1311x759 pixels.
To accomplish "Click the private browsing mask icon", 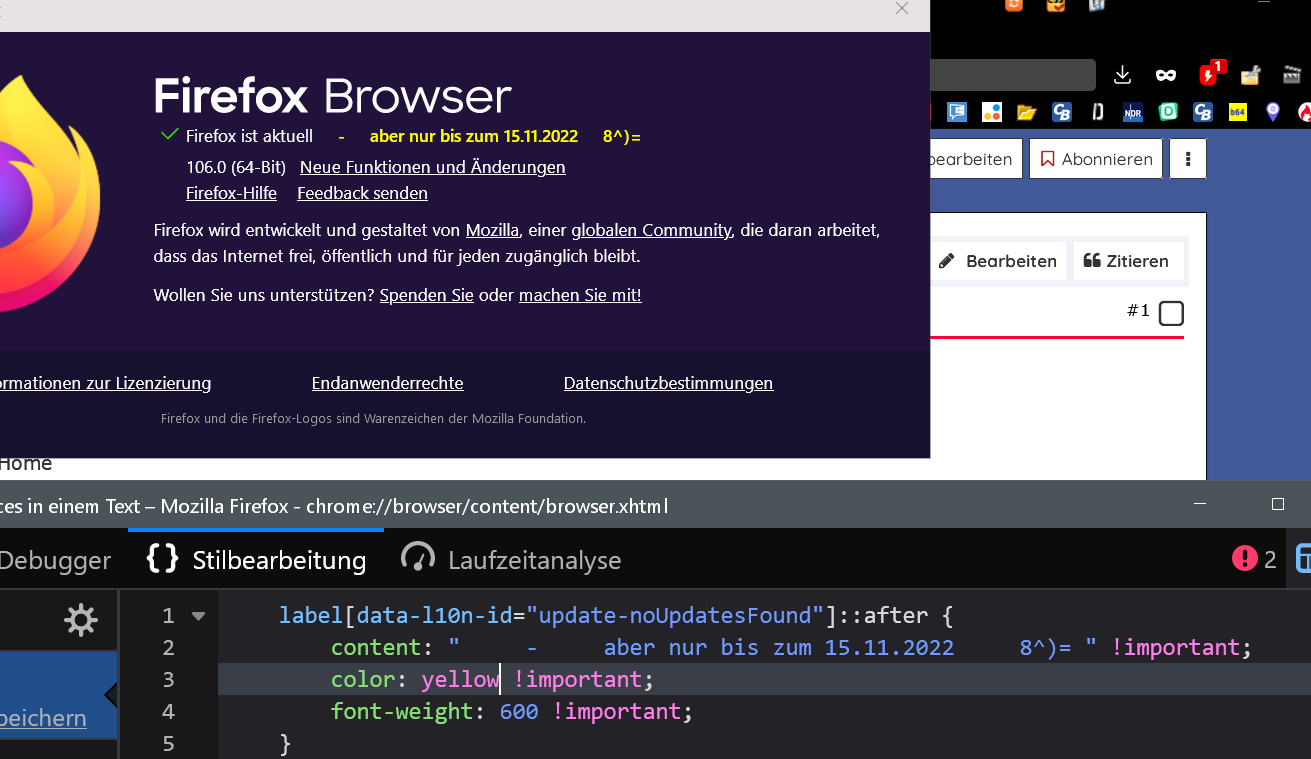I will tap(1166, 75).
